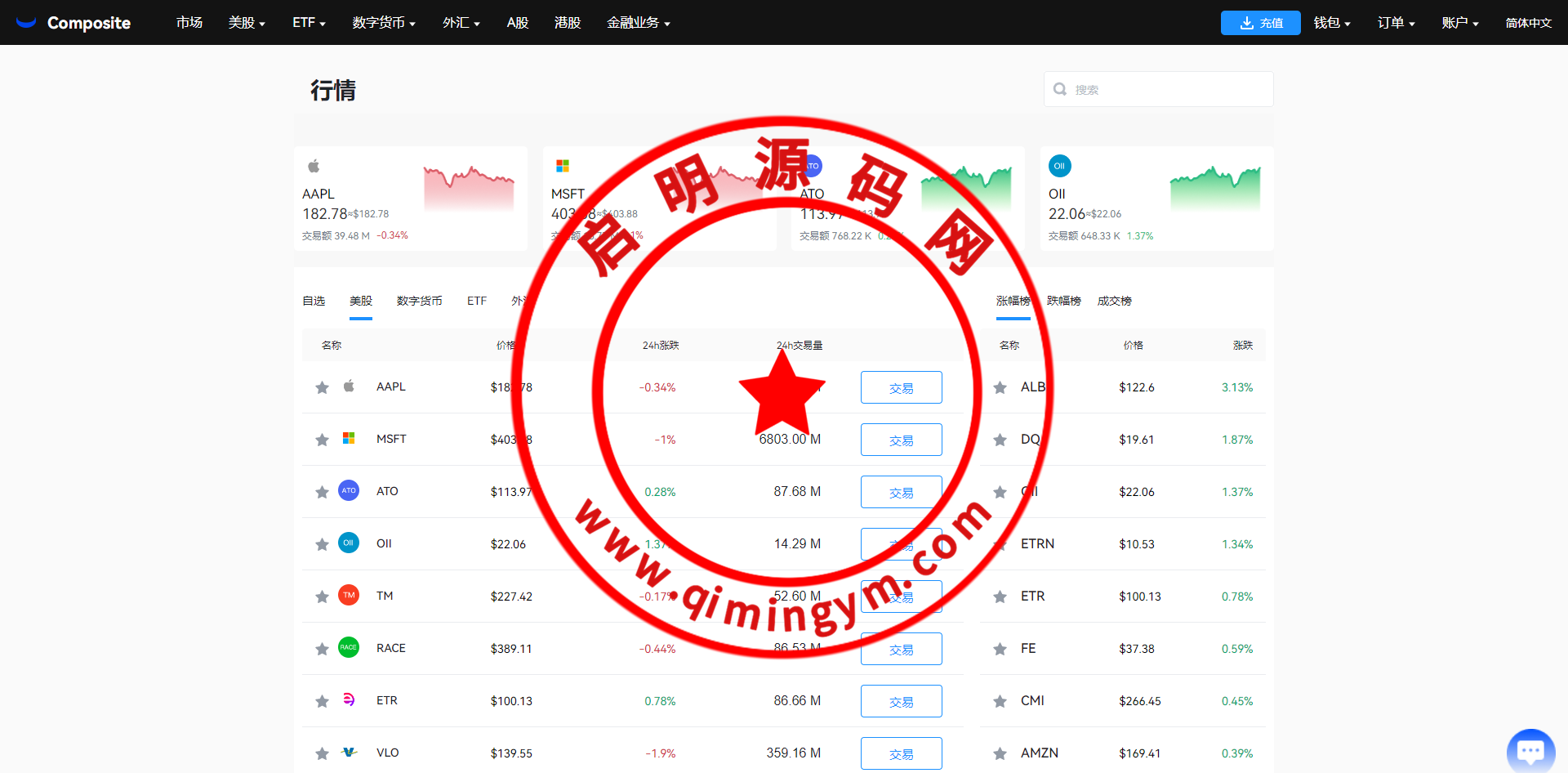Open the AAPL price chart card

click(411, 199)
